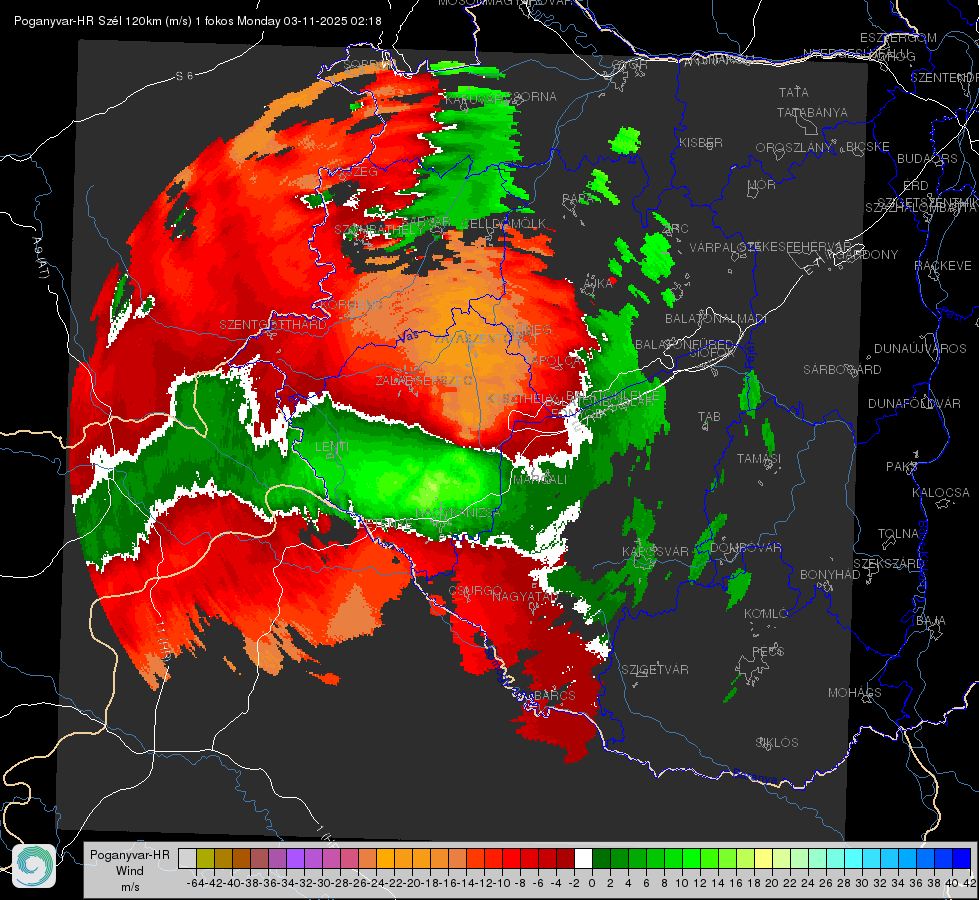Click the VARPALOTA label
This screenshot has height=900, width=979.
[723, 247]
